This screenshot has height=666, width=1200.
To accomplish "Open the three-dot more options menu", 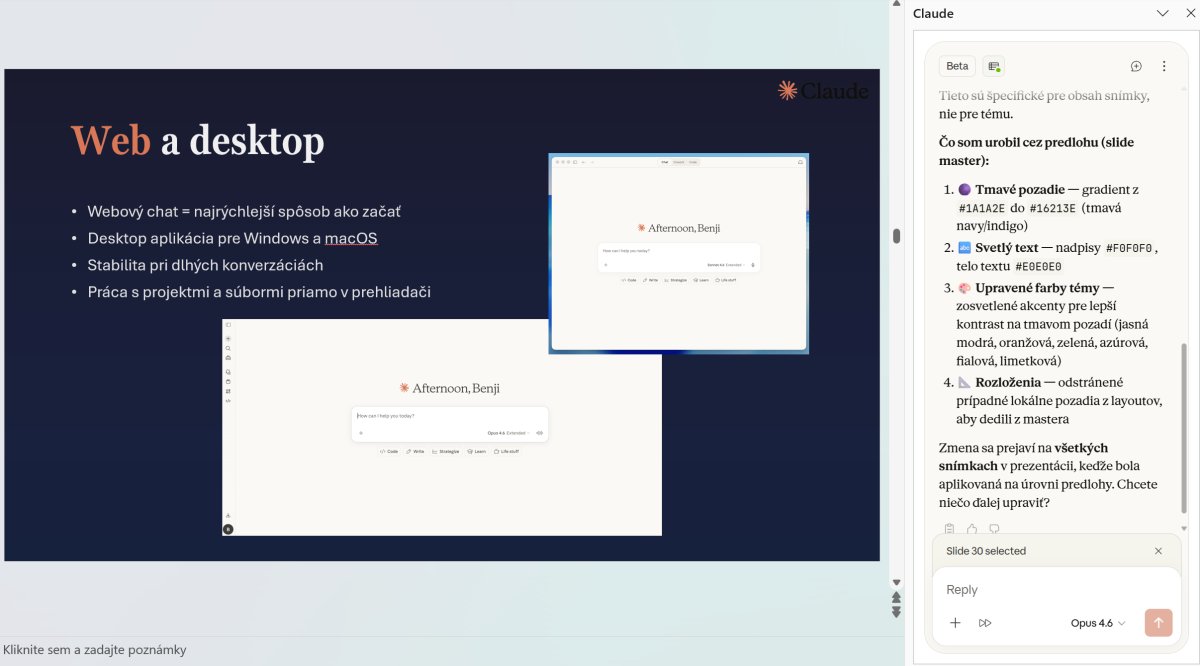I will point(1164,66).
